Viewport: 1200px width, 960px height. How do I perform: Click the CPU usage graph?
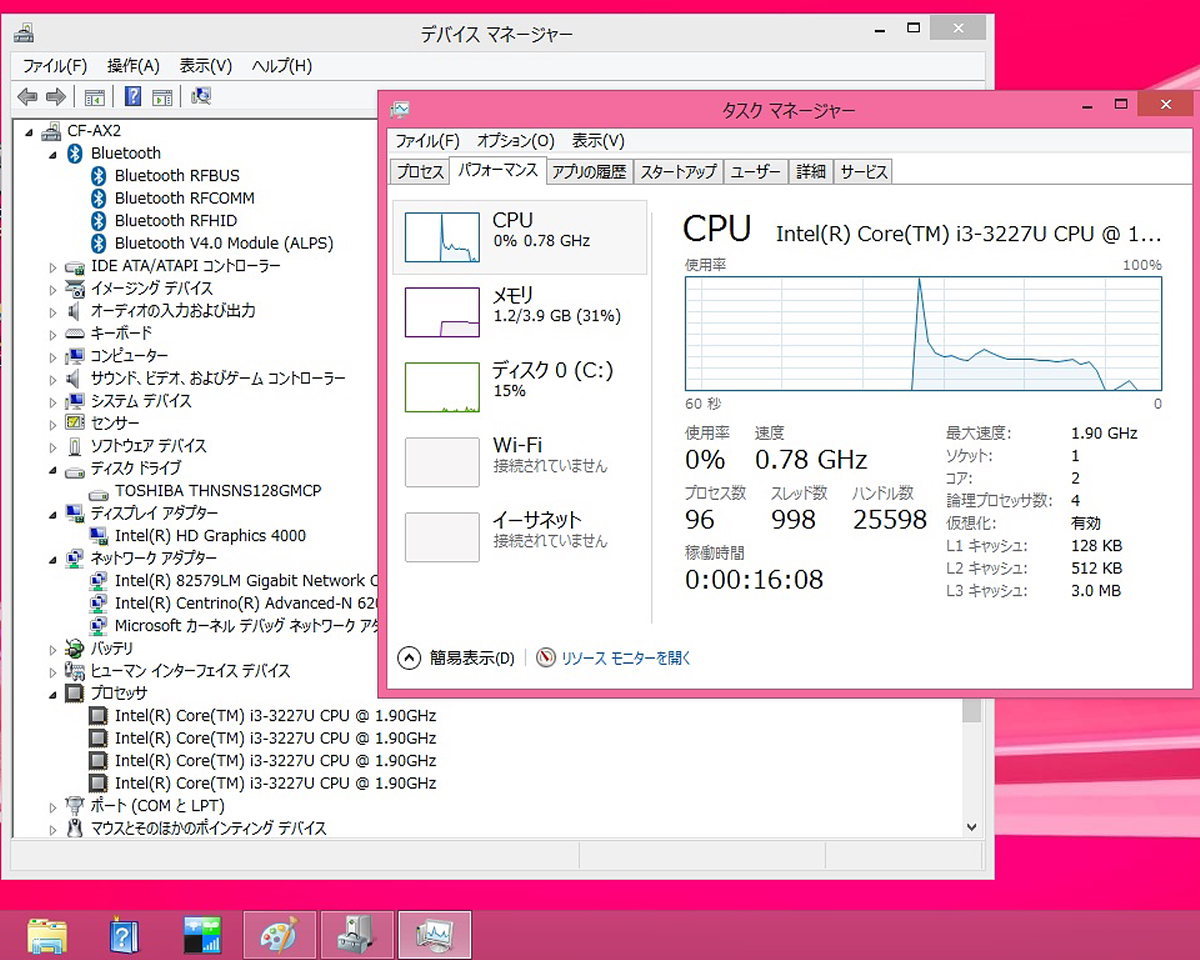[923, 334]
